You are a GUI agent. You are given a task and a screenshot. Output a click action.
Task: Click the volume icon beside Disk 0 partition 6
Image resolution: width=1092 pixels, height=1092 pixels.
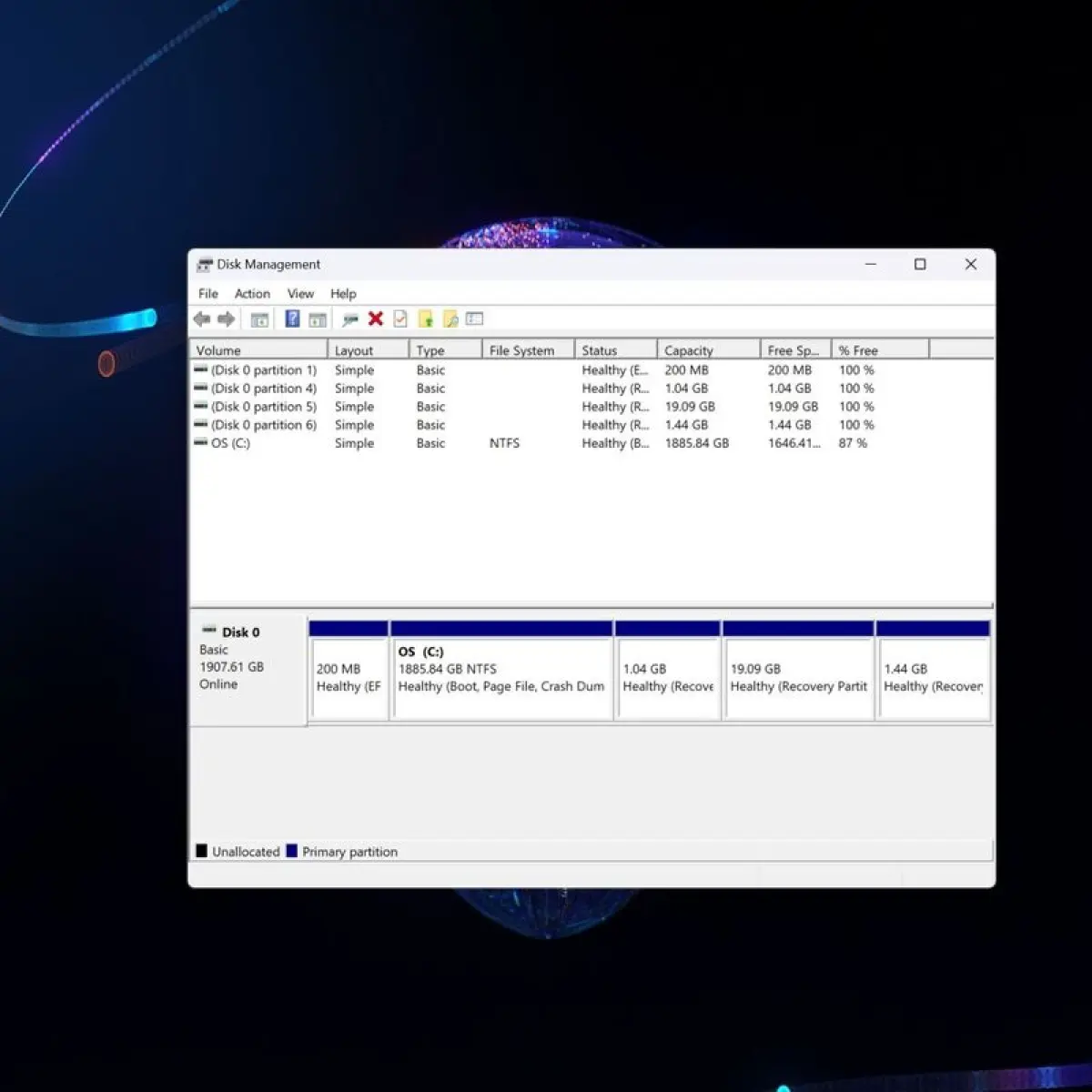tap(201, 424)
